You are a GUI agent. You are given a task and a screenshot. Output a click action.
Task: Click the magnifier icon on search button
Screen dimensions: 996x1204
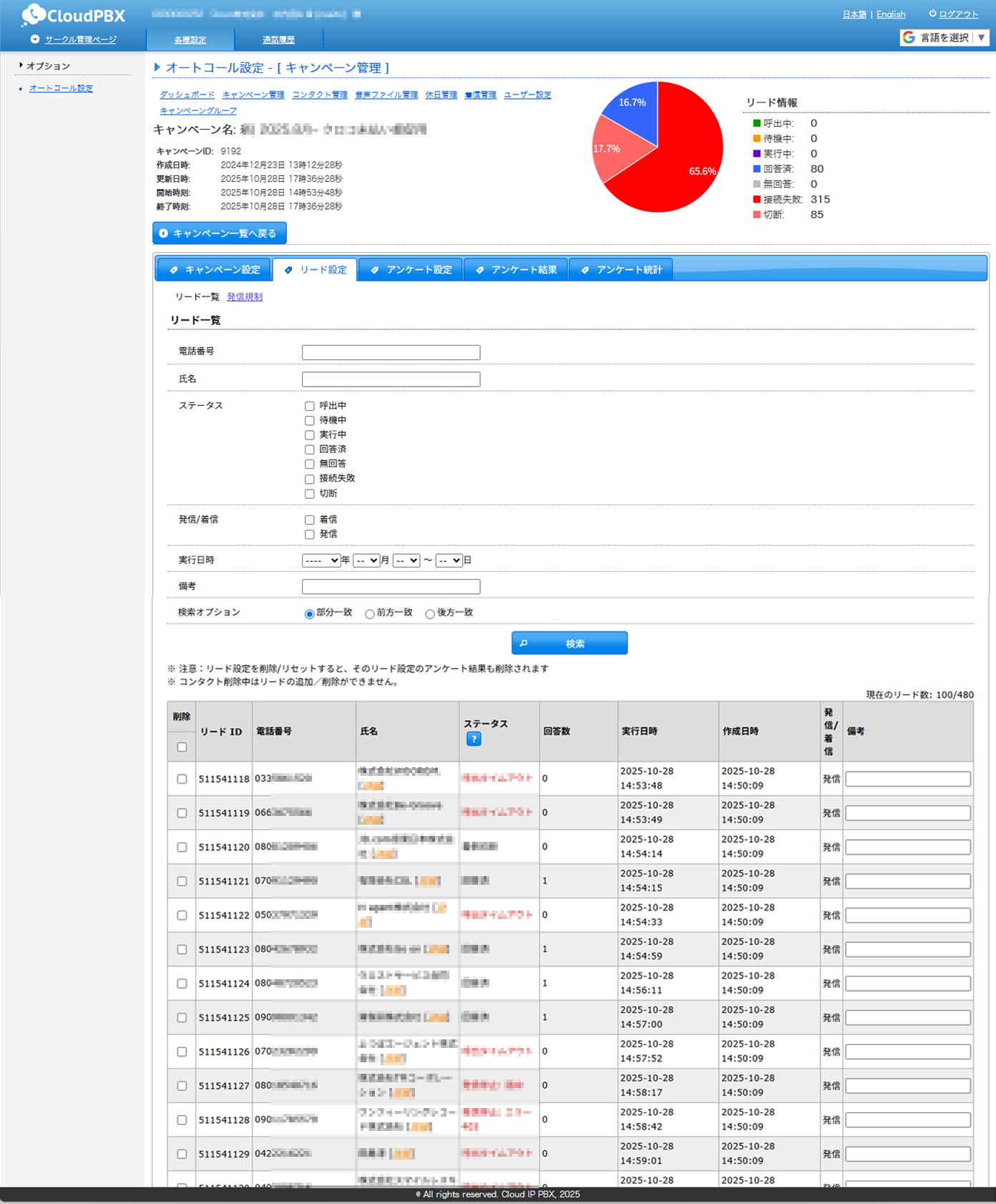[524, 644]
